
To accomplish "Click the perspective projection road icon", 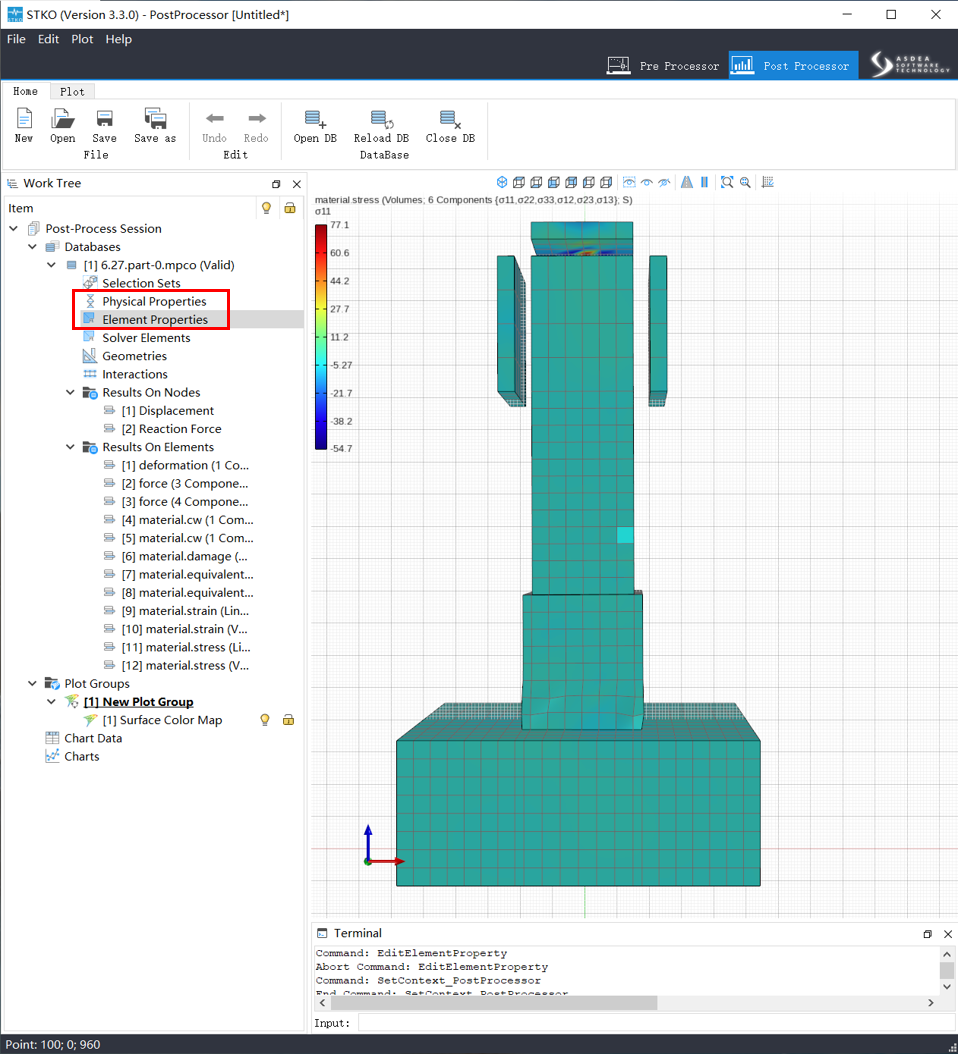I will point(686,182).
